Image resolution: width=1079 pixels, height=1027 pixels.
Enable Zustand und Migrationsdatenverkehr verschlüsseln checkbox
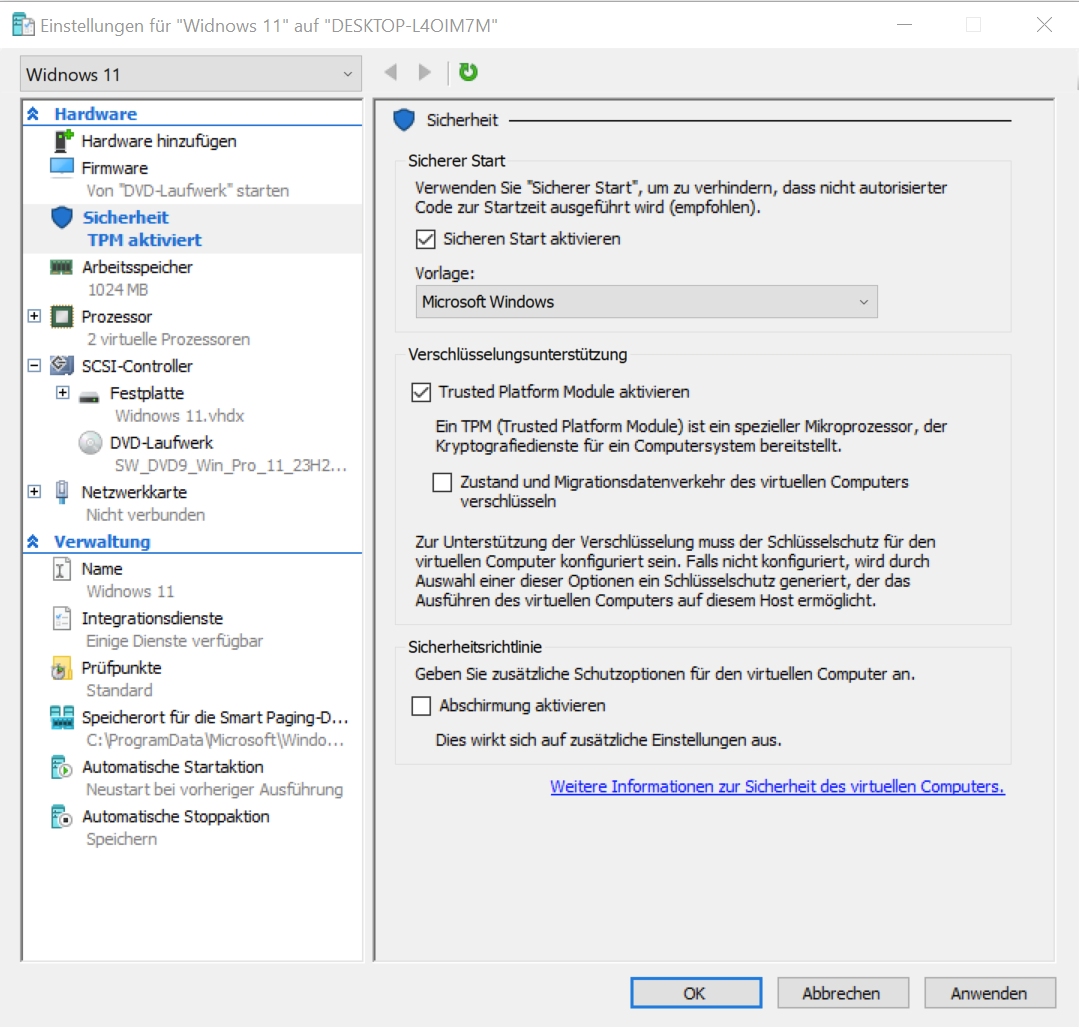coord(442,482)
